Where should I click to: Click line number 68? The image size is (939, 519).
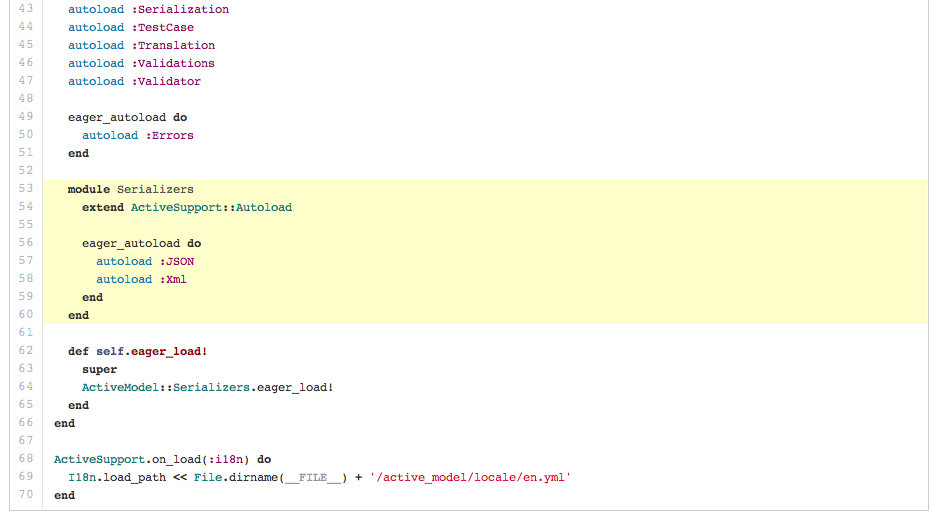[x=25, y=459]
